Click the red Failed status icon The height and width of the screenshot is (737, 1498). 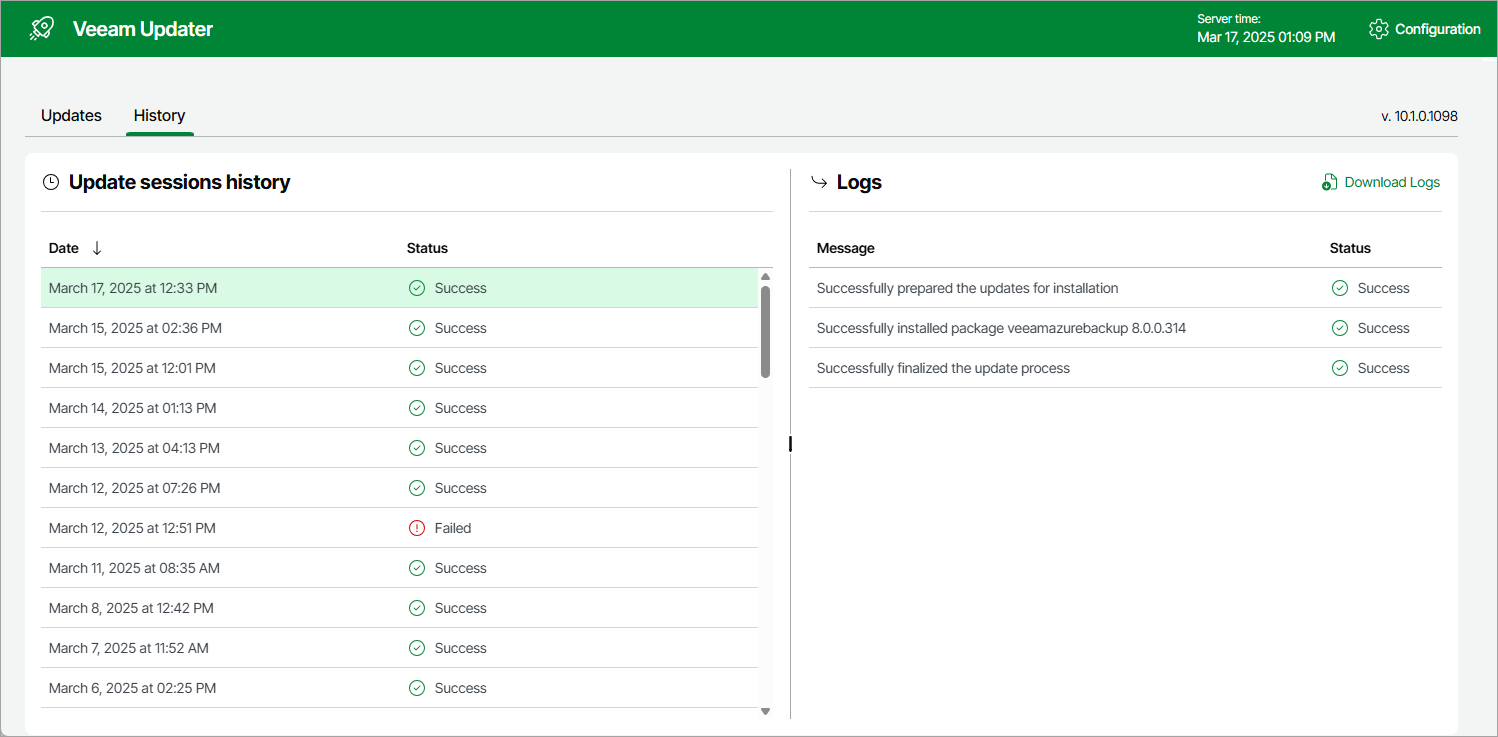[417, 528]
